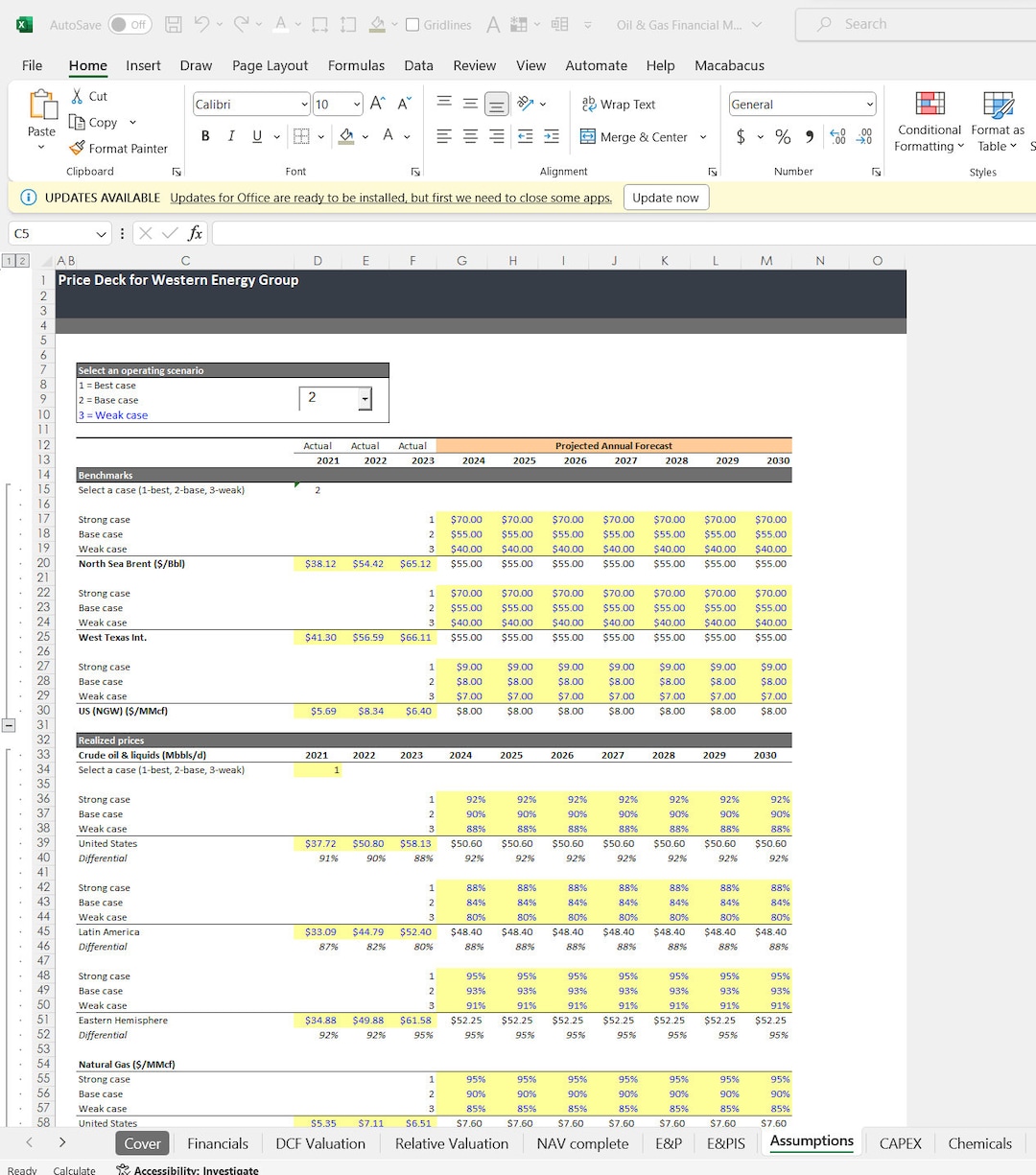The width and height of the screenshot is (1036, 1175).
Task: Switch to the Formulas ribbon tab
Action: [x=356, y=65]
